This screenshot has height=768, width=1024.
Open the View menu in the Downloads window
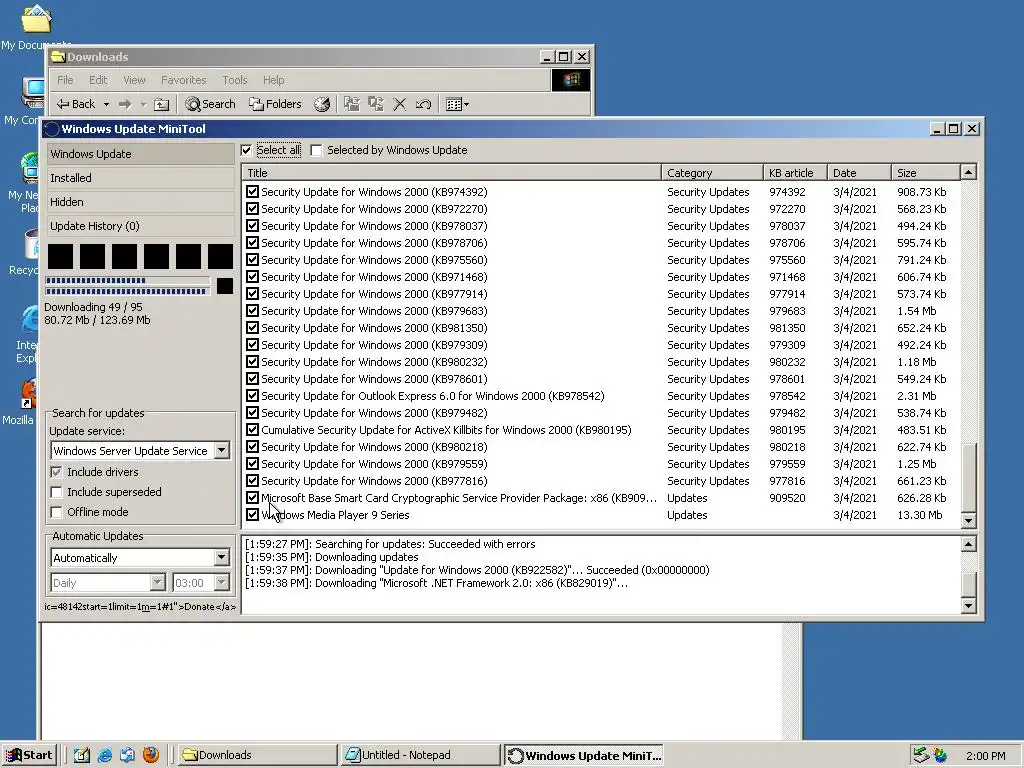pos(134,80)
